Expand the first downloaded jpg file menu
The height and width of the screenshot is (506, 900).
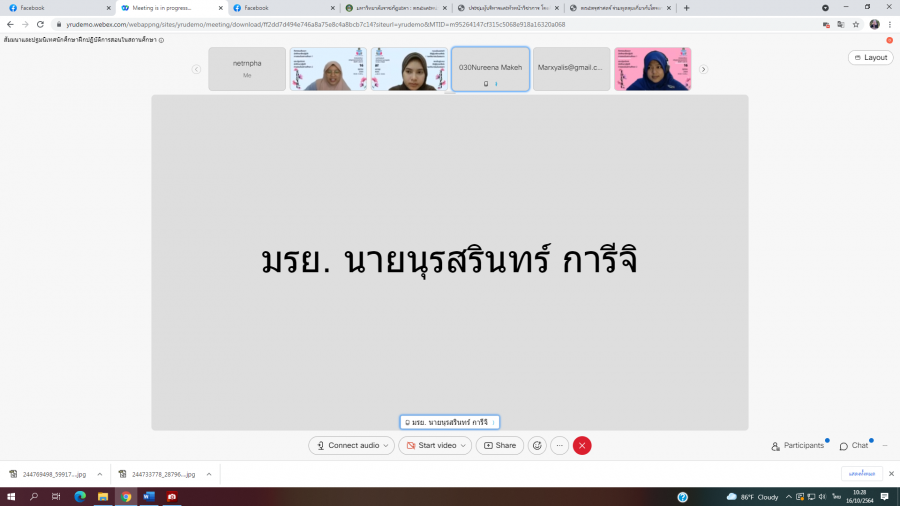pyautogui.click(x=100, y=474)
